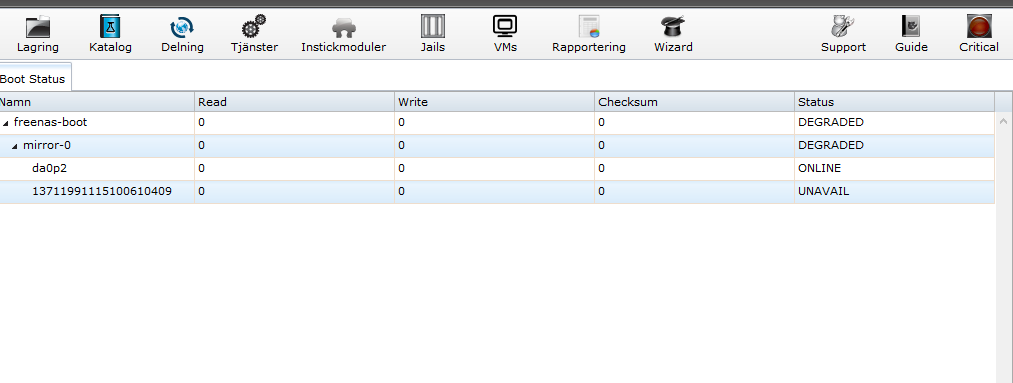Click DEGRADED status of freenas-boot
This screenshot has width=1013, height=383.
[x=831, y=122]
